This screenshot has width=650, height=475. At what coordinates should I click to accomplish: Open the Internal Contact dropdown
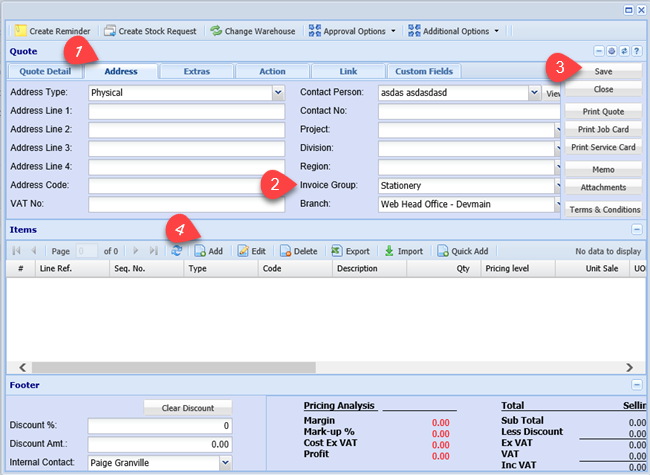224,462
